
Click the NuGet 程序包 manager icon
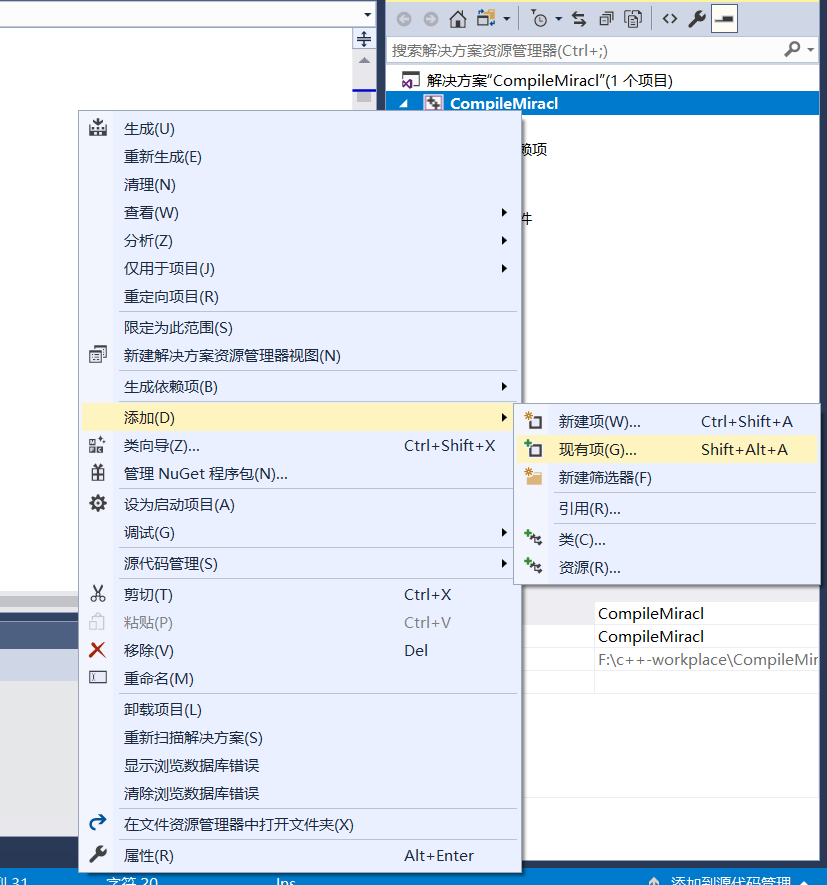point(97,474)
